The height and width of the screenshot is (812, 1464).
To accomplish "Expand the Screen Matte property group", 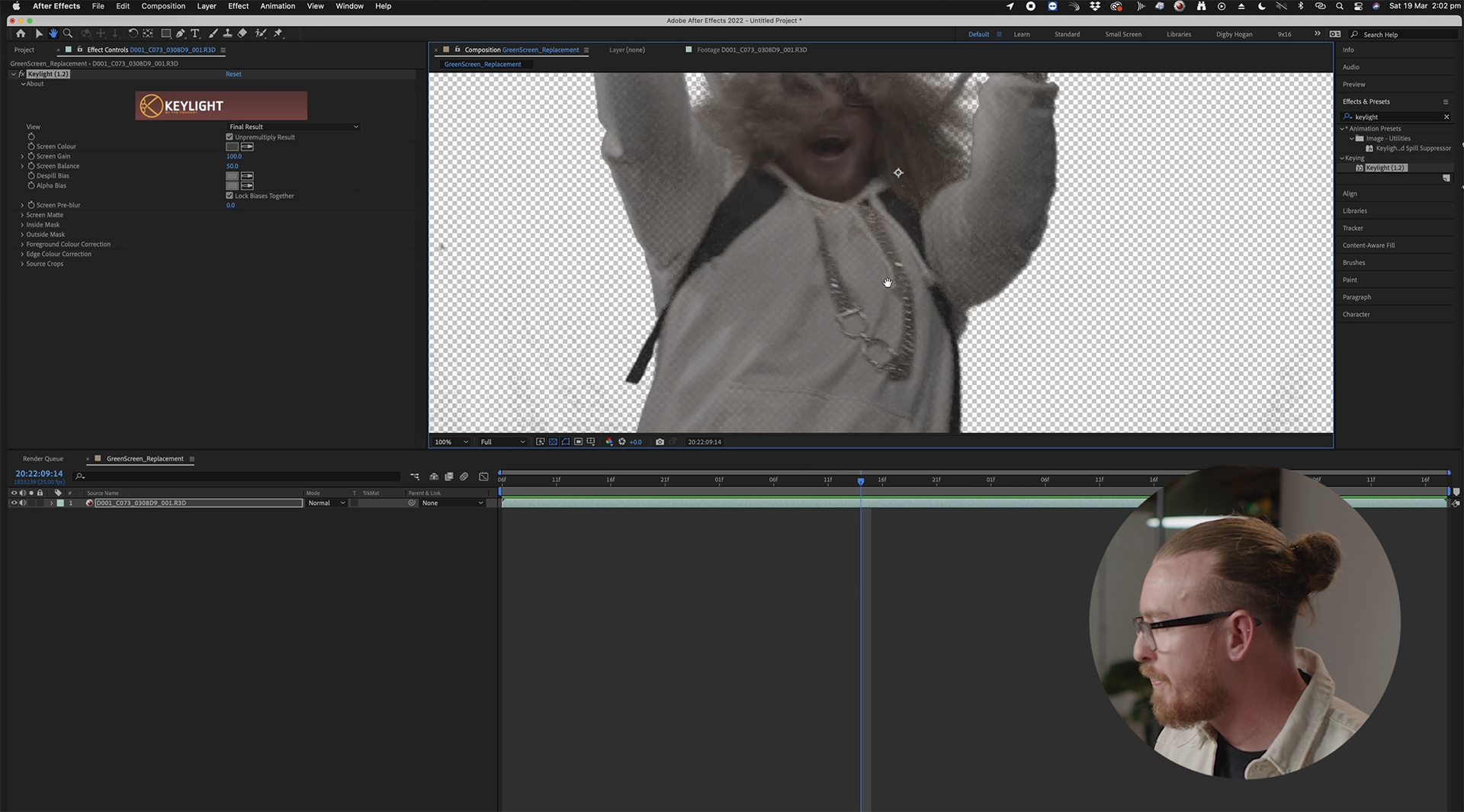I will point(22,215).
